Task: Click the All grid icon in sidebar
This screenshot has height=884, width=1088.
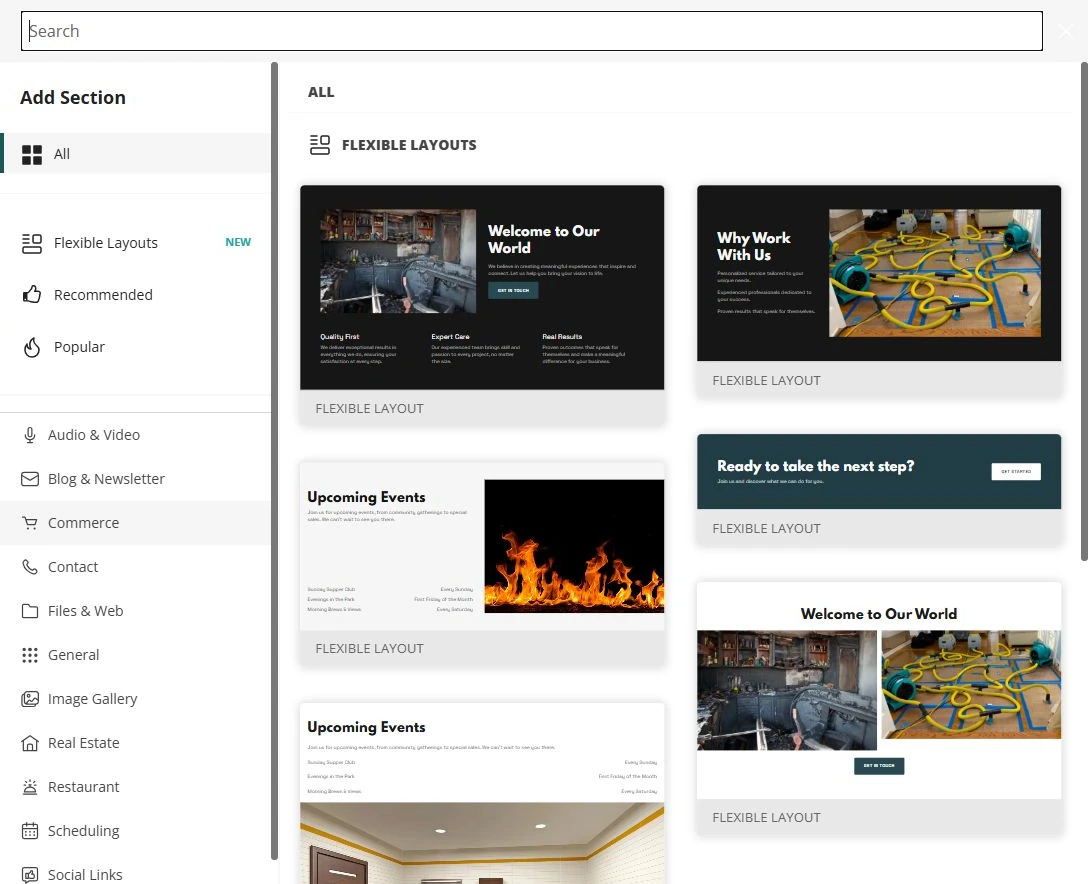Action: pyautogui.click(x=32, y=155)
